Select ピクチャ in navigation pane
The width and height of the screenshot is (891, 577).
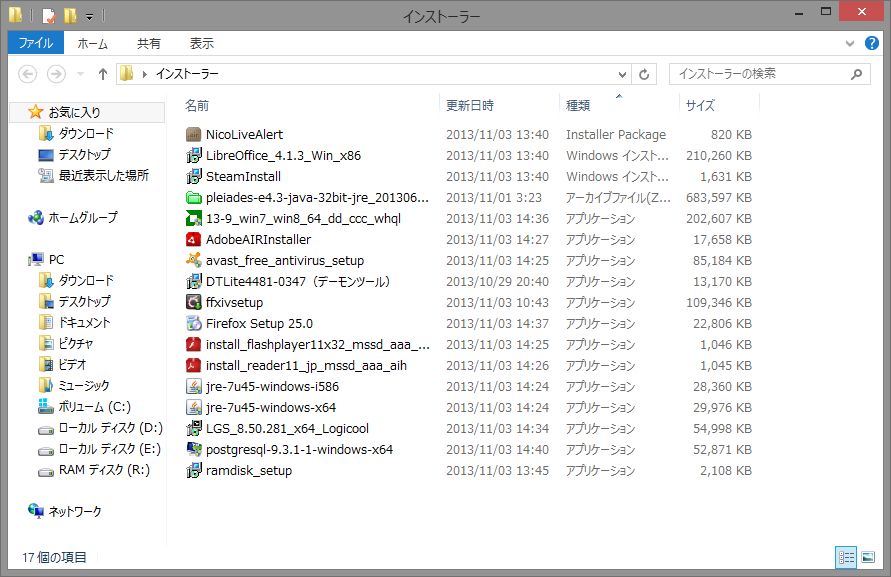coord(76,344)
